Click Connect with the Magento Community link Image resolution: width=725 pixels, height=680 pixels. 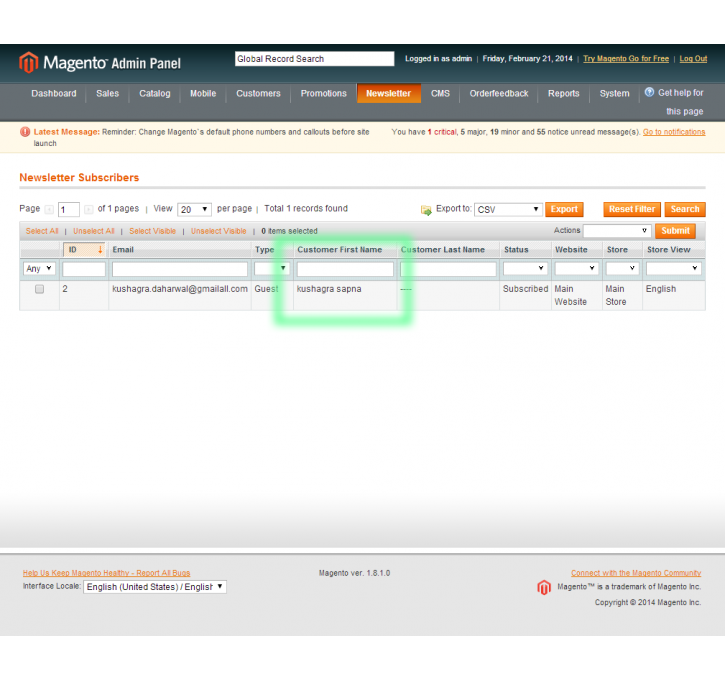coord(636,573)
